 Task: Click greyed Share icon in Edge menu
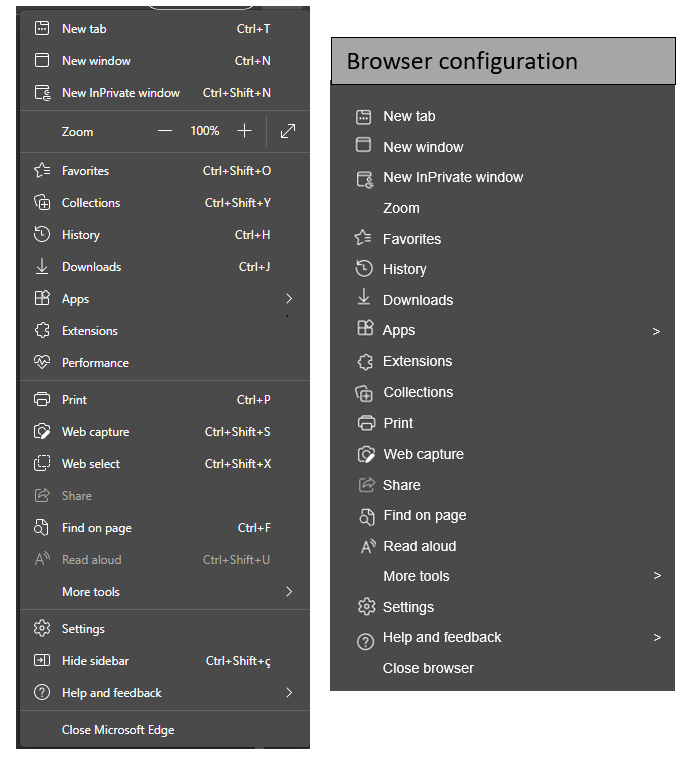(42, 495)
